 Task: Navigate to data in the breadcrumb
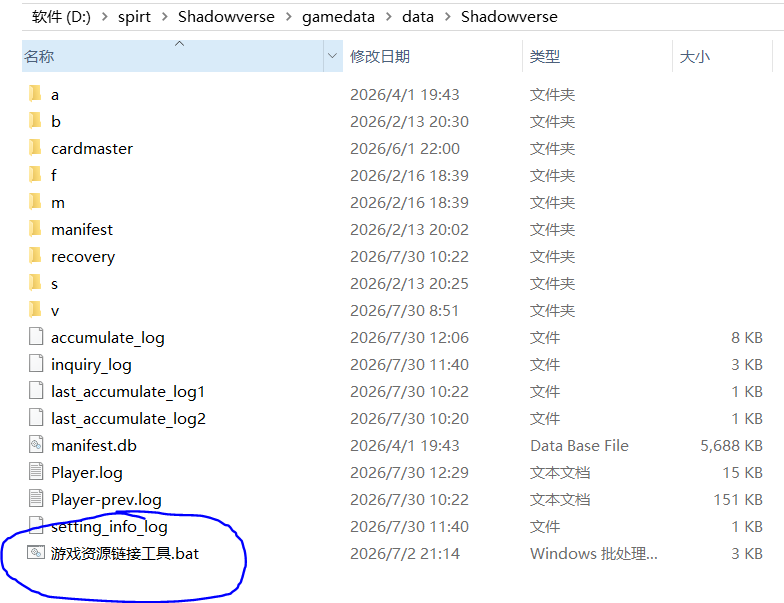pyautogui.click(x=418, y=17)
